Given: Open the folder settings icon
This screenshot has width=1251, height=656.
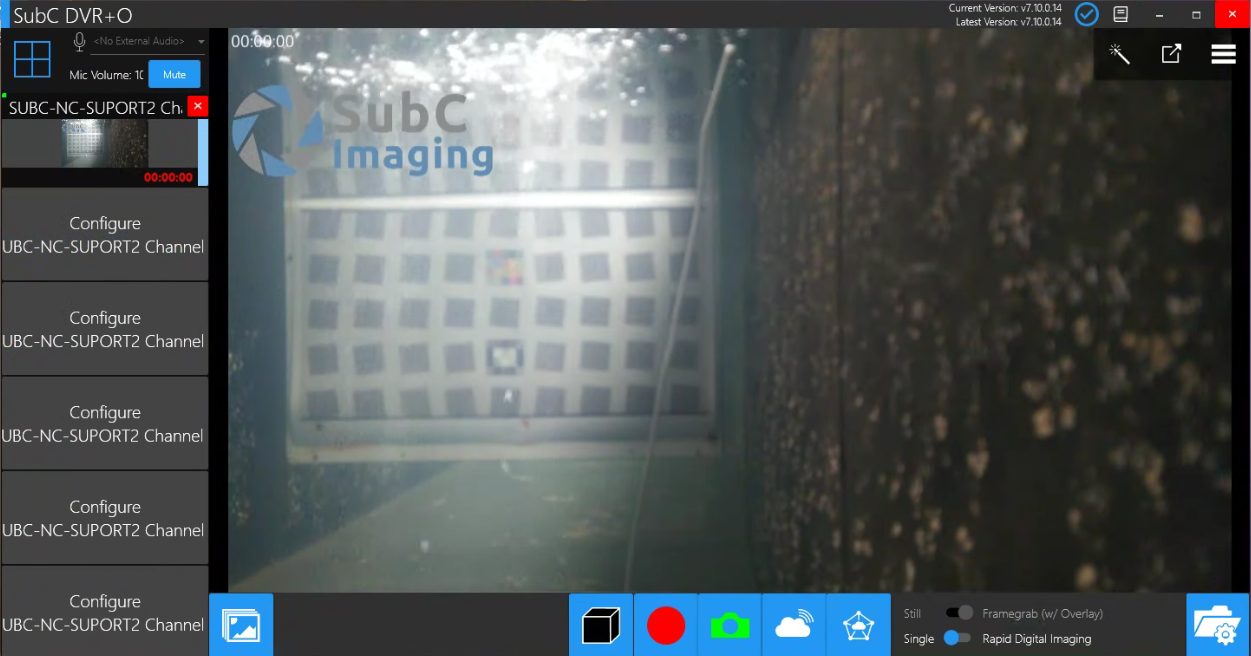Looking at the screenshot, I should [x=1218, y=625].
